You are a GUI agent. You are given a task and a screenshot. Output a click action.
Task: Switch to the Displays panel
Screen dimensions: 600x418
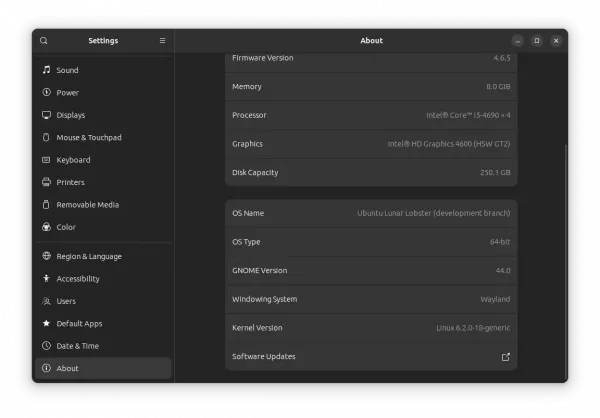[x=103, y=115]
